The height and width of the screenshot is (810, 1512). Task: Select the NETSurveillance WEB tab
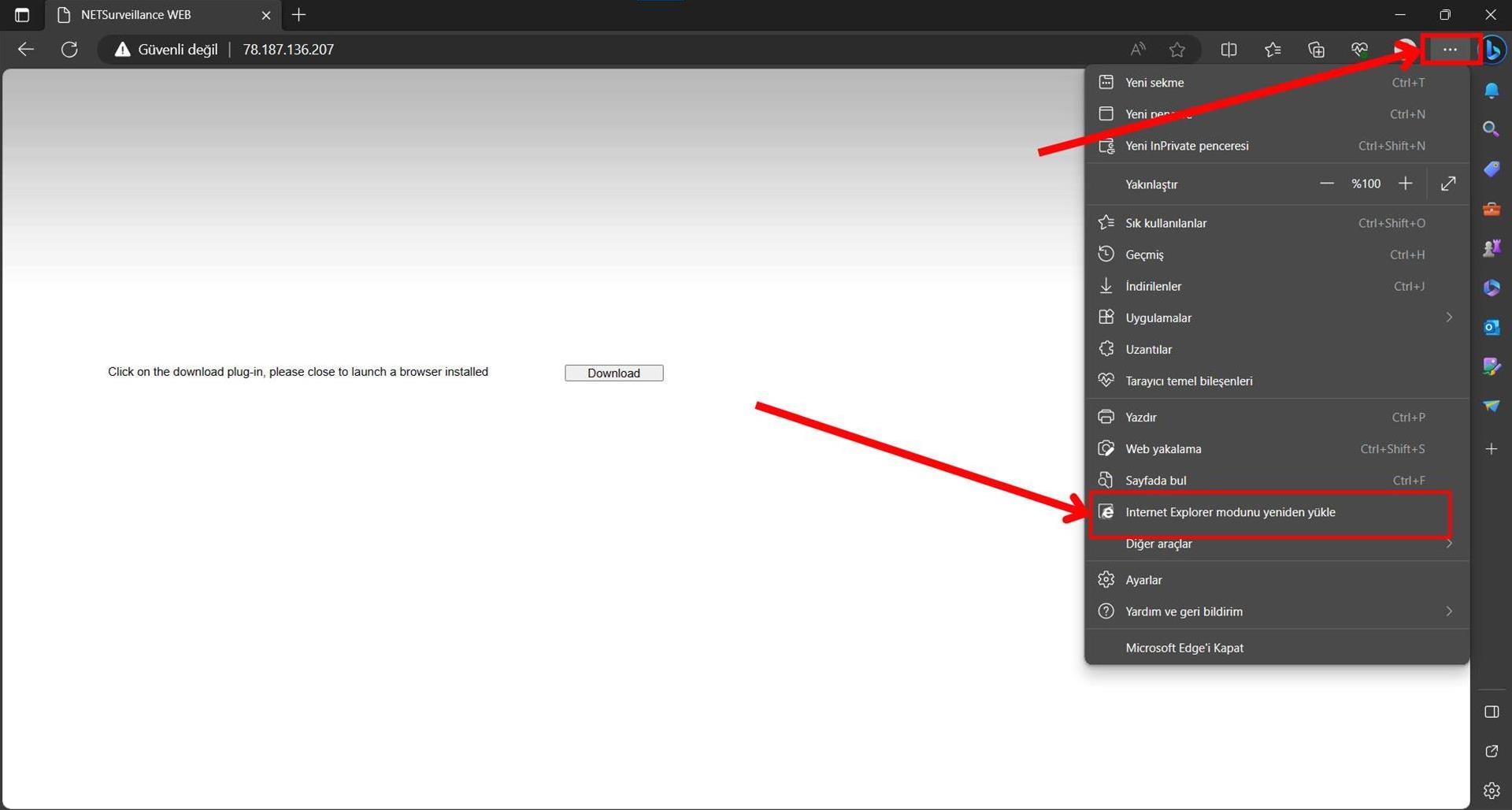[x=163, y=15]
